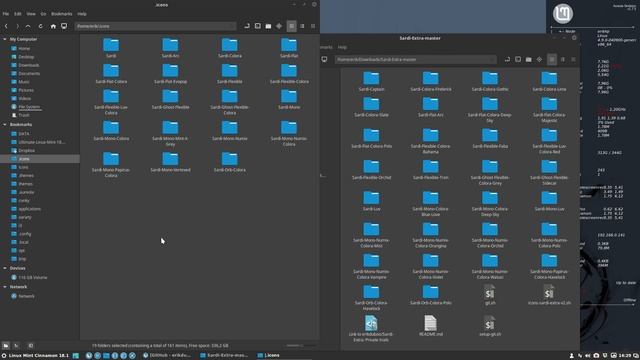This screenshot has width=640, height=360.
Task: Select Sardi-Lux folder in Sardi-Extra-master
Action: 371,201
